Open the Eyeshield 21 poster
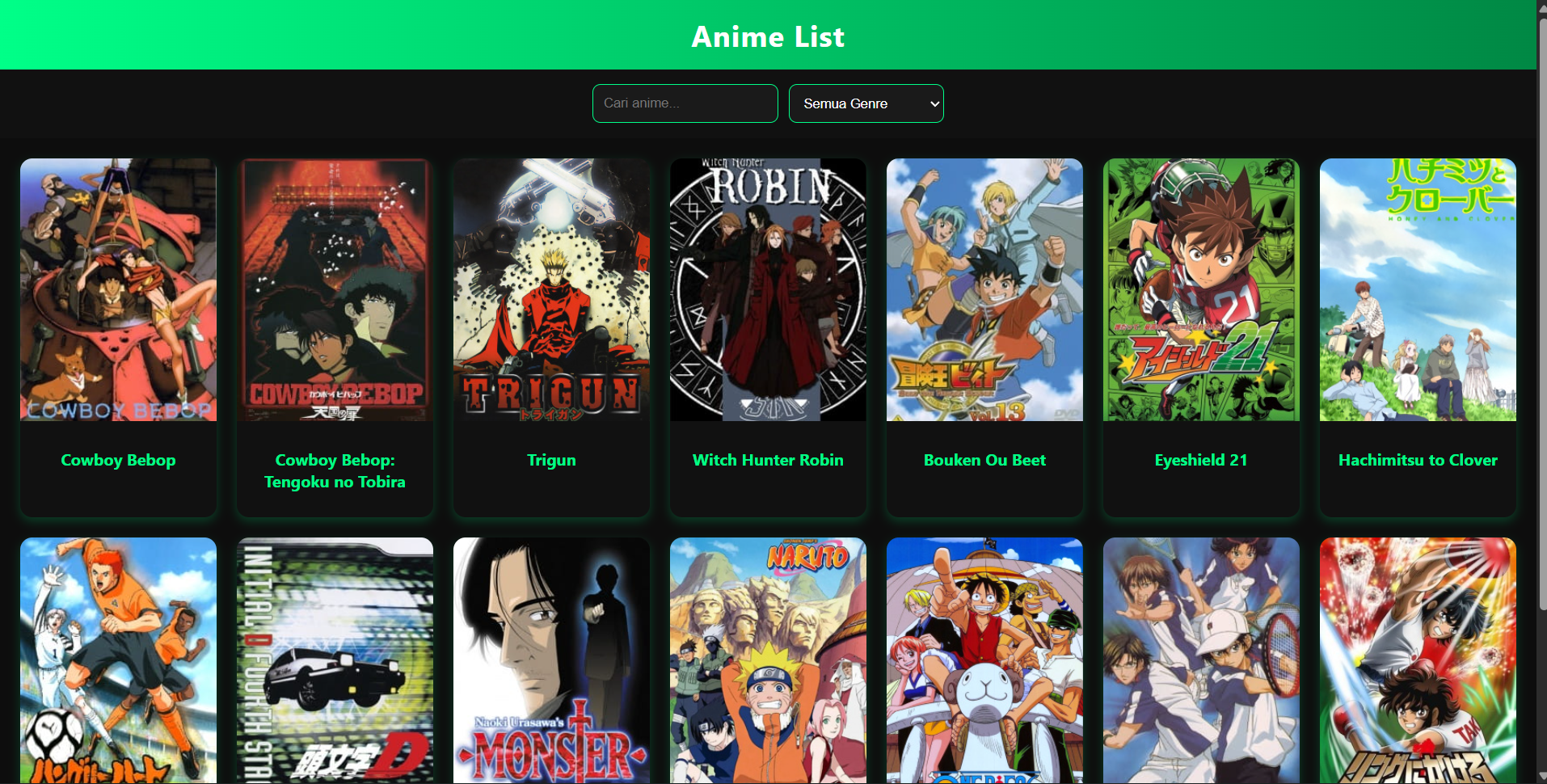The width and height of the screenshot is (1547, 784). coord(1201,289)
